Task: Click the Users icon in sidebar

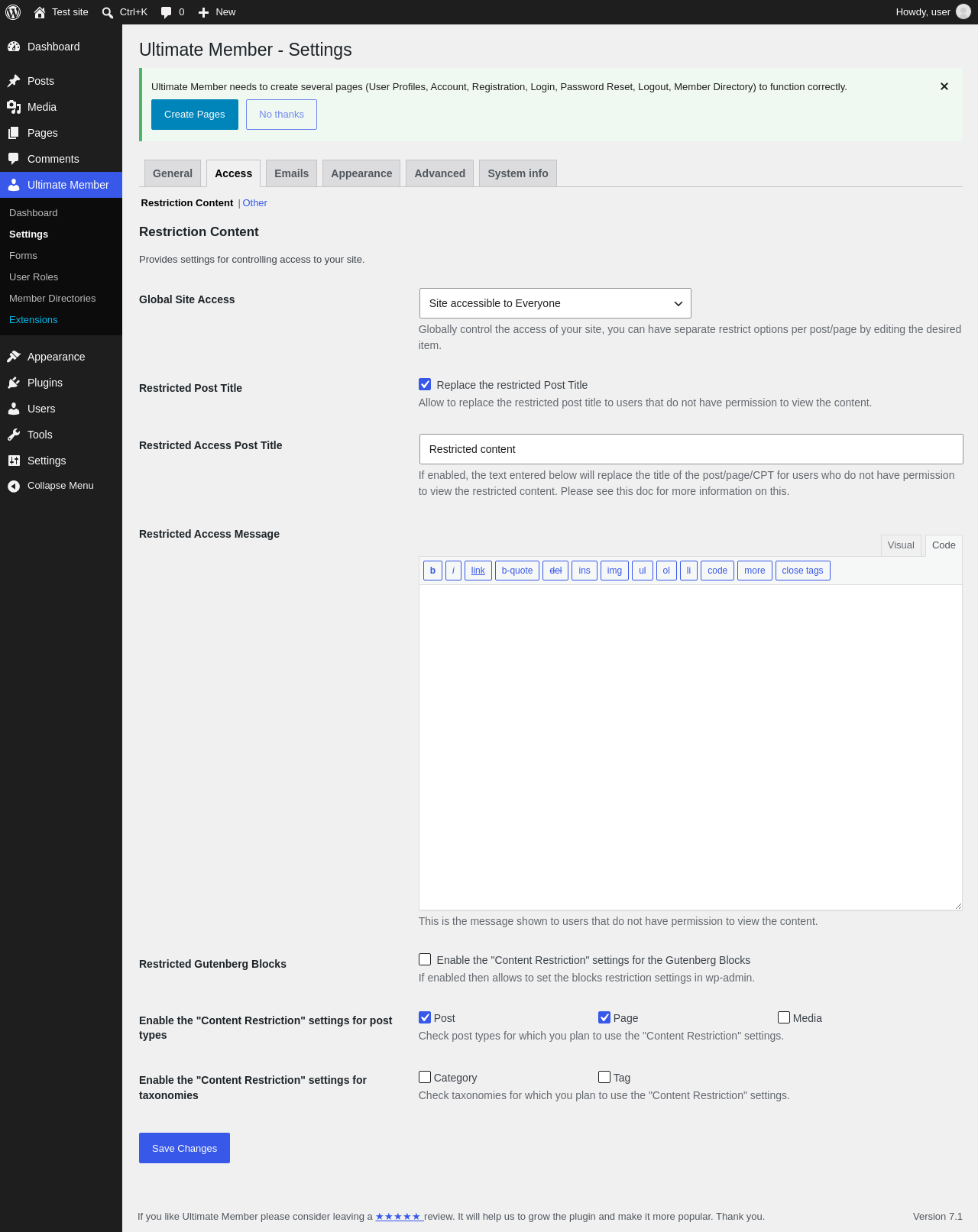Action: tap(14, 409)
